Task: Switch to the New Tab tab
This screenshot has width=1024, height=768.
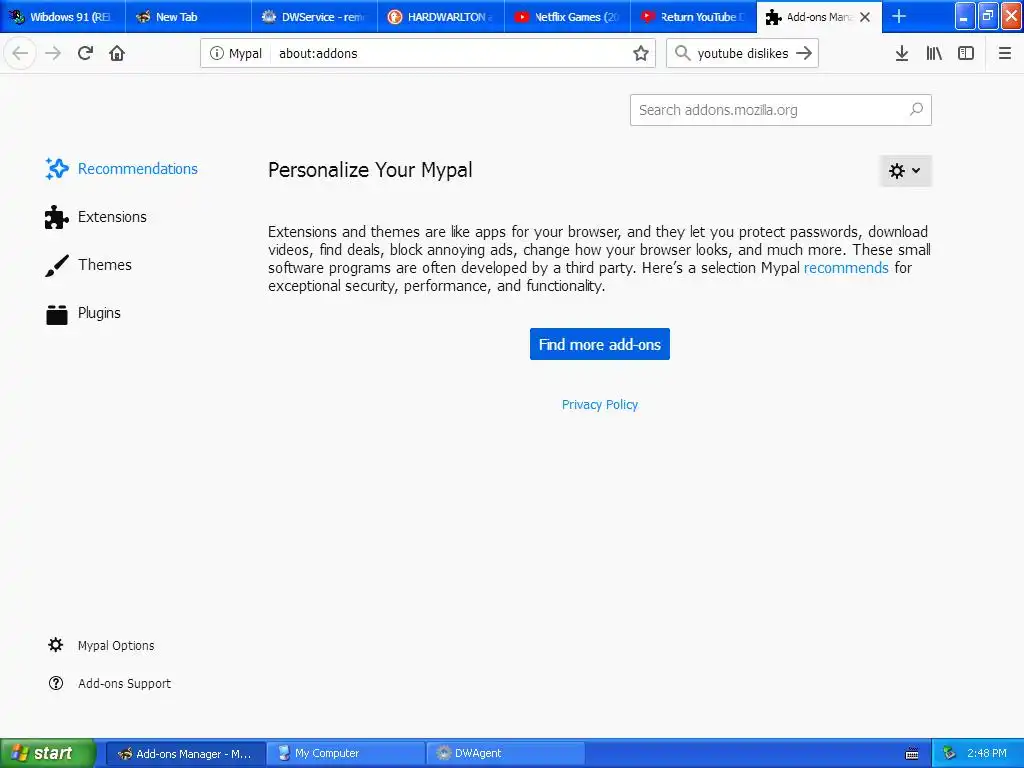Action: 188,16
